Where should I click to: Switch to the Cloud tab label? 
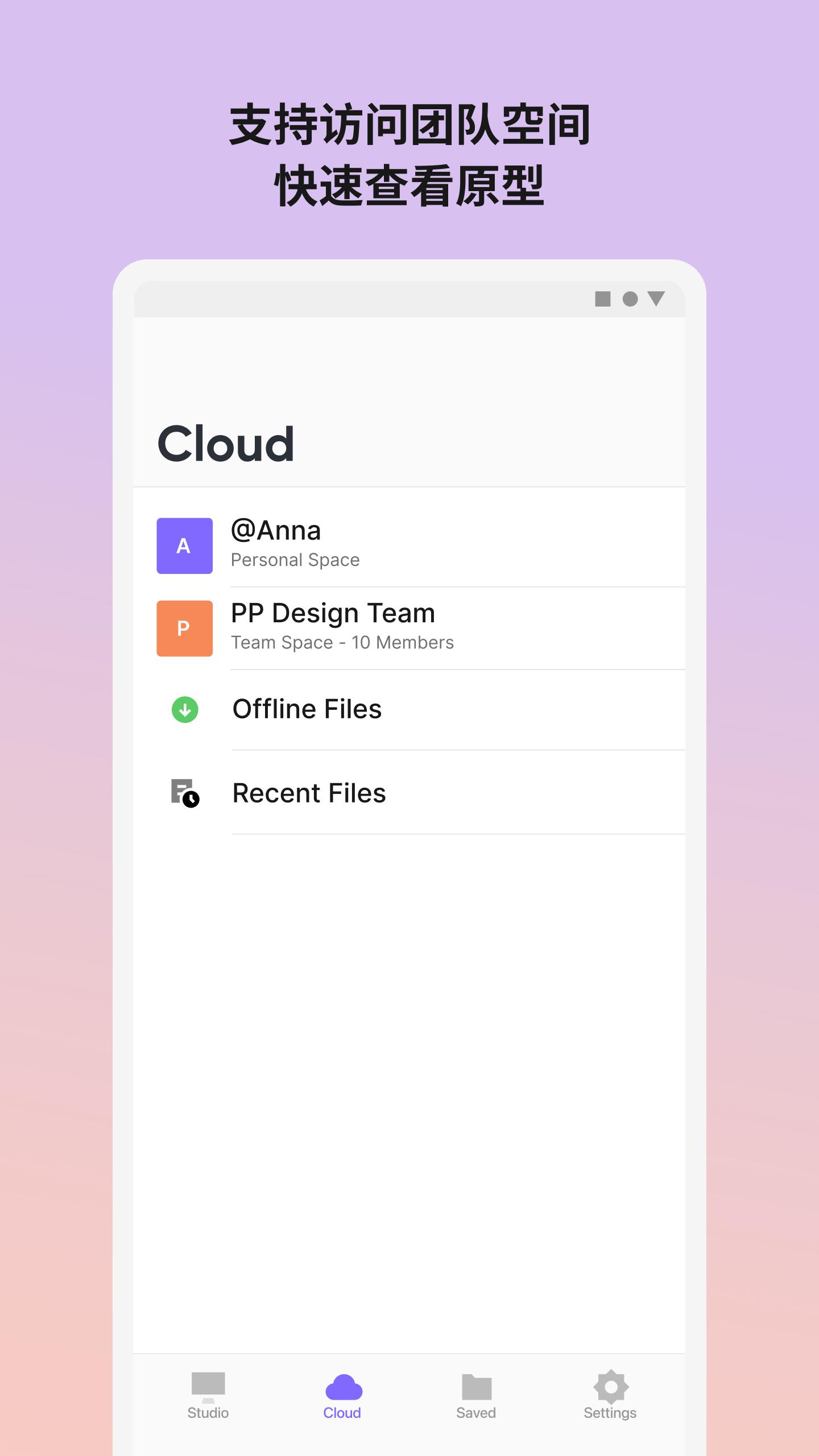[x=342, y=1413]
